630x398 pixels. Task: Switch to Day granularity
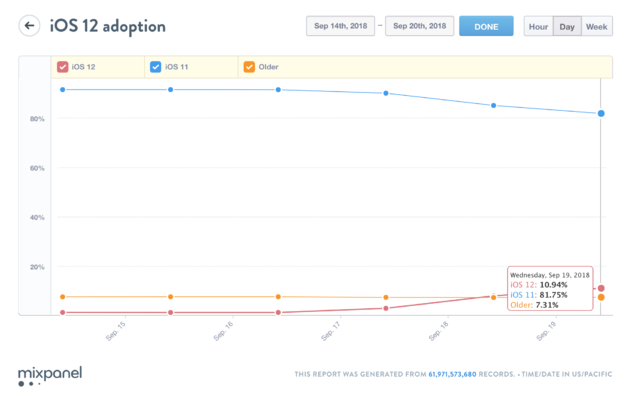pyautogui.click(x=567, y=27)
